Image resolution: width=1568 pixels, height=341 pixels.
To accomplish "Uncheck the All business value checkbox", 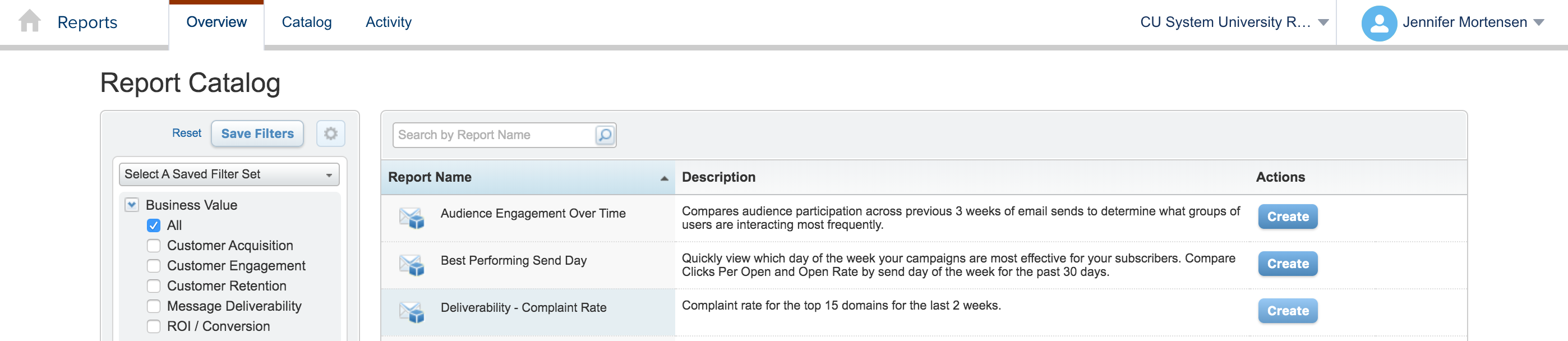I will (x=154, y=225).
